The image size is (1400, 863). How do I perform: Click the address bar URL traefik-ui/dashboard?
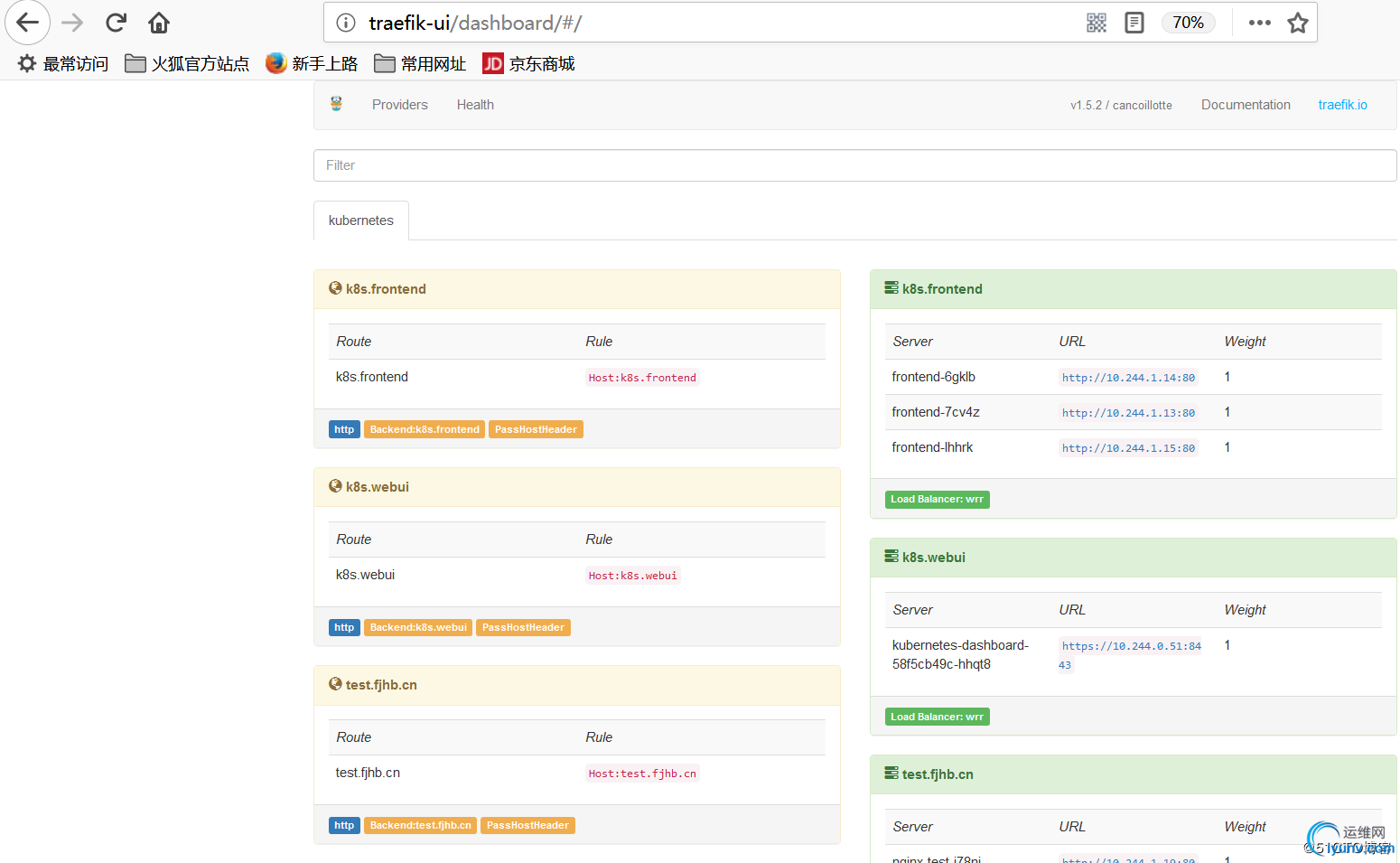[x=475, y=23]
